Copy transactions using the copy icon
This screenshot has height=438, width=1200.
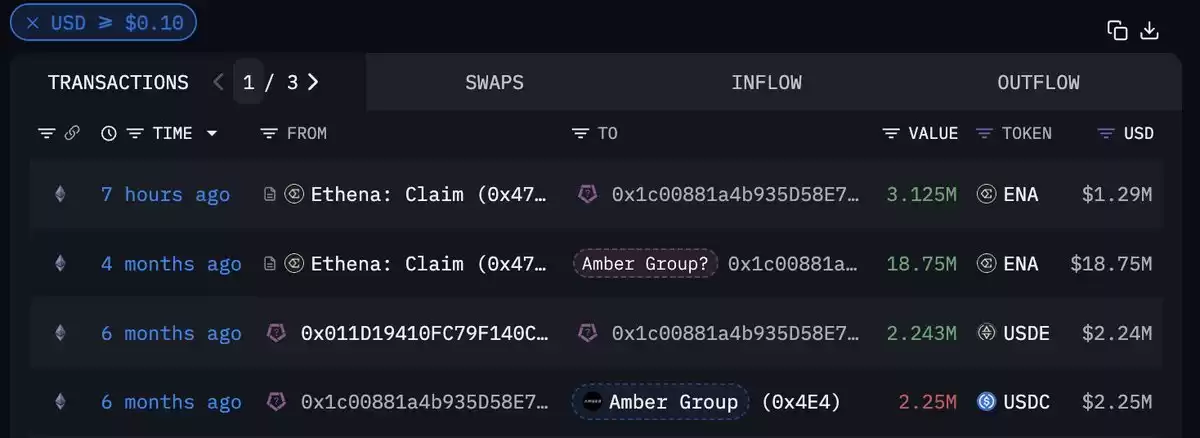[x=1117, y=30]
